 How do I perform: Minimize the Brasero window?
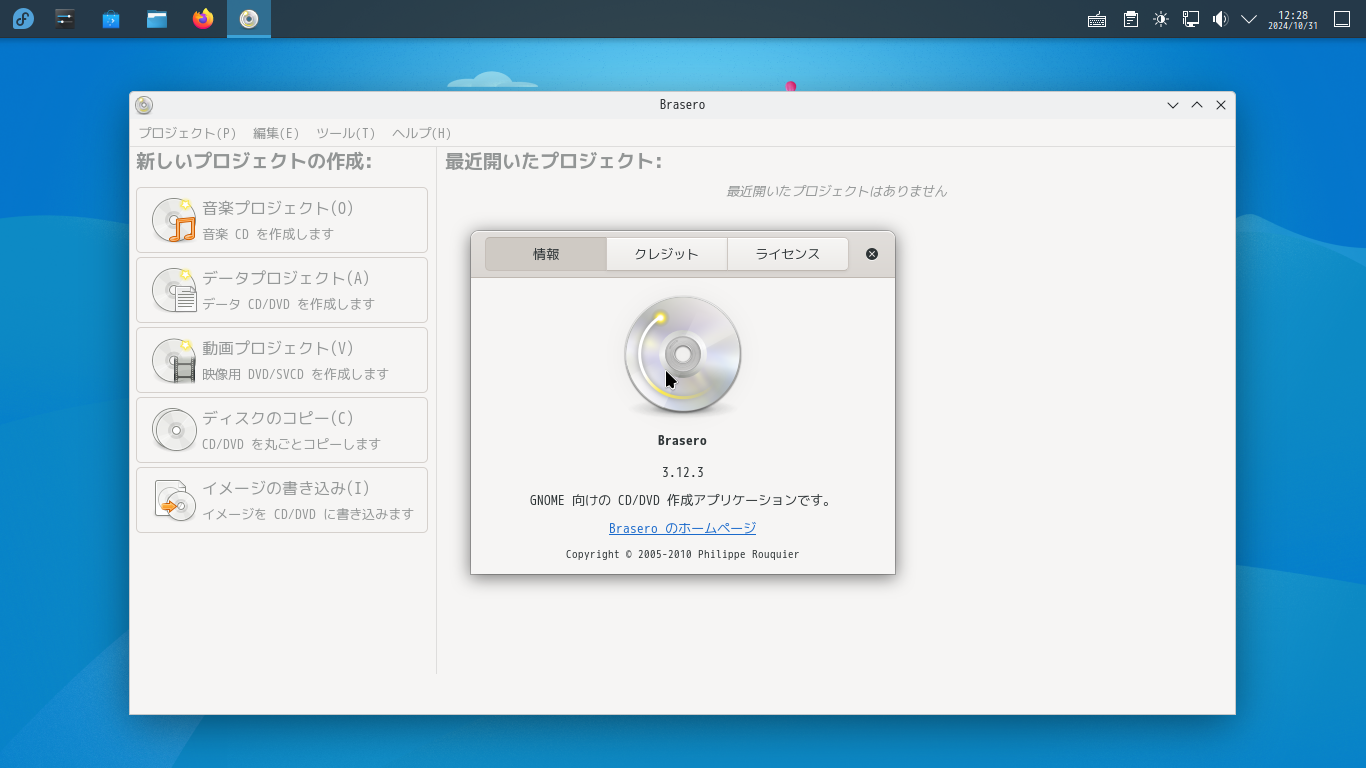coord(1173,105)
